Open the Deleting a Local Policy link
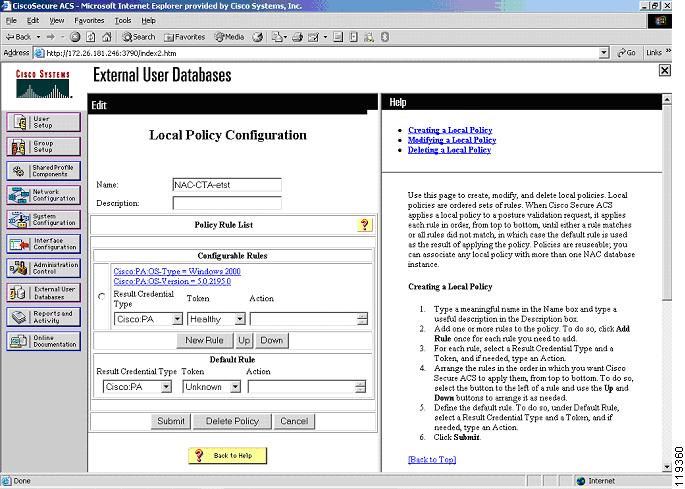The image size is (685, 489). [450, 150]
